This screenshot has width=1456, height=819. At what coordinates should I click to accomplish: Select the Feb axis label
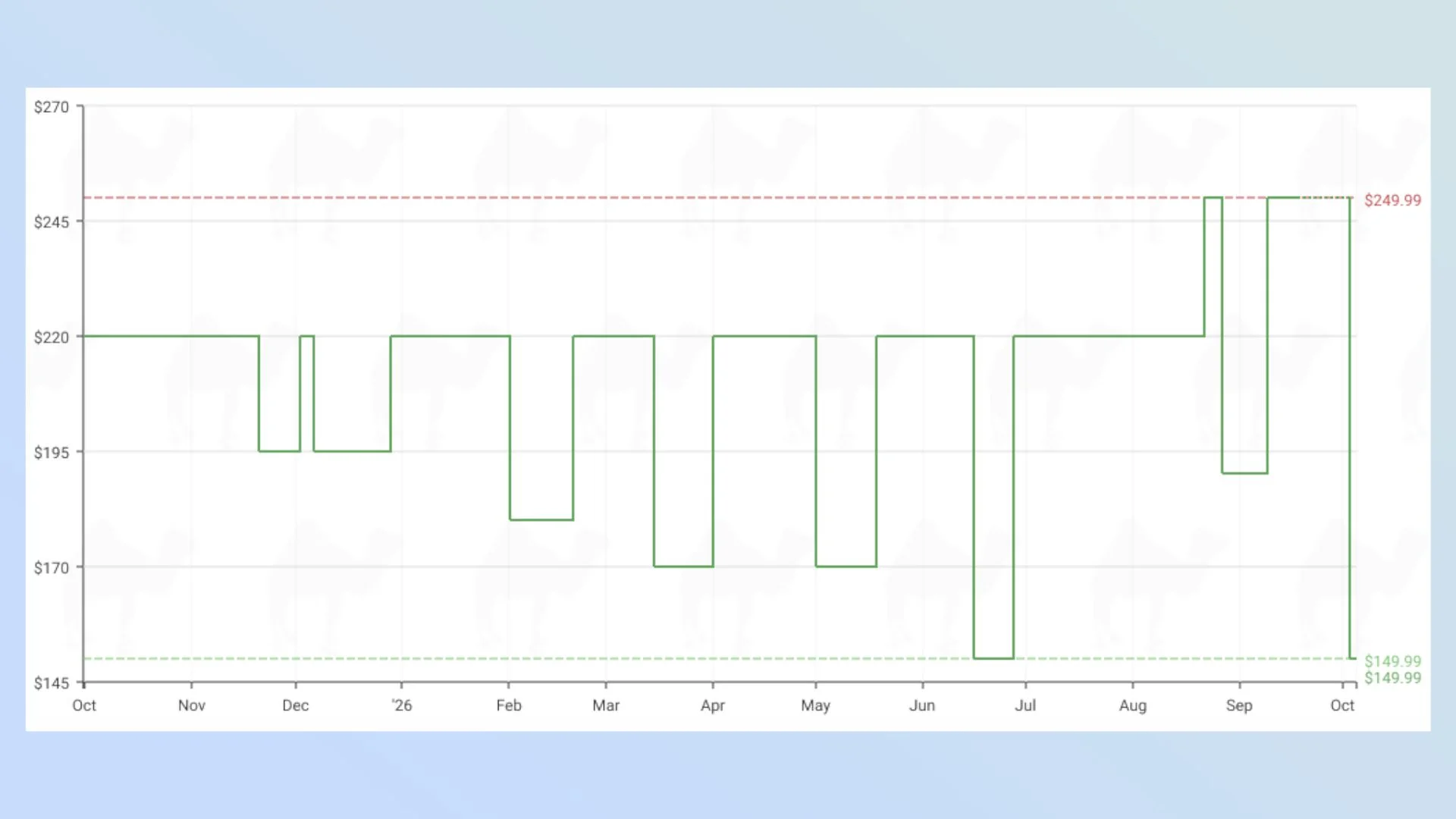(x=509, y=705)
